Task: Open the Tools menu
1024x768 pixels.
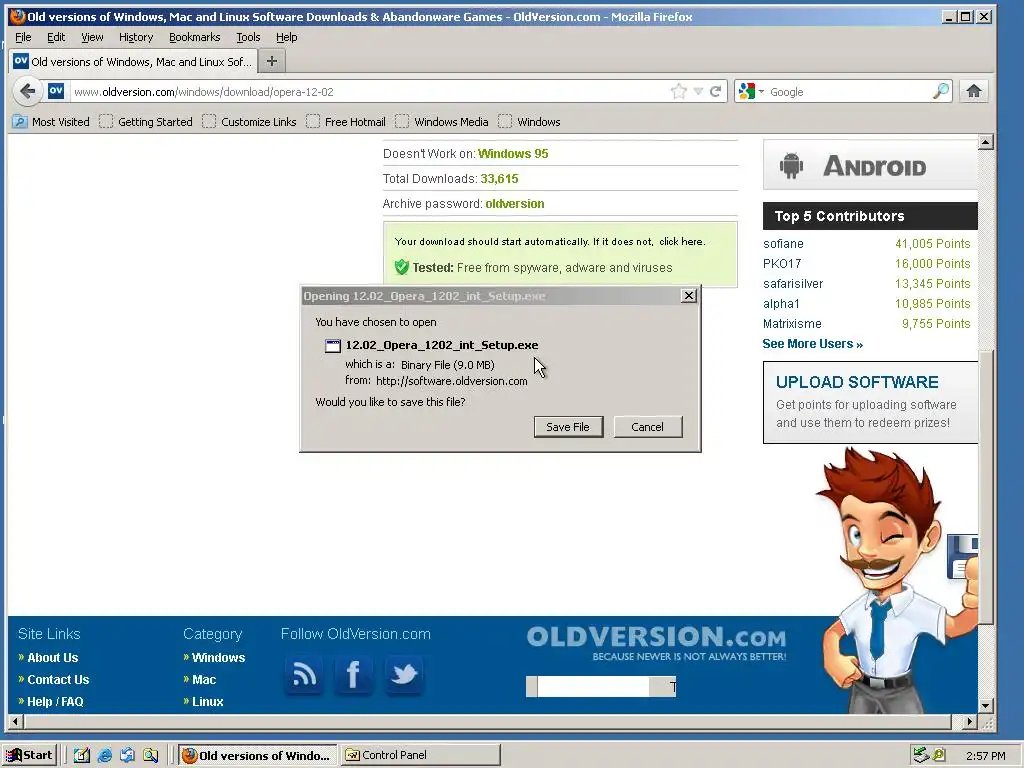Action: (248, 37)
